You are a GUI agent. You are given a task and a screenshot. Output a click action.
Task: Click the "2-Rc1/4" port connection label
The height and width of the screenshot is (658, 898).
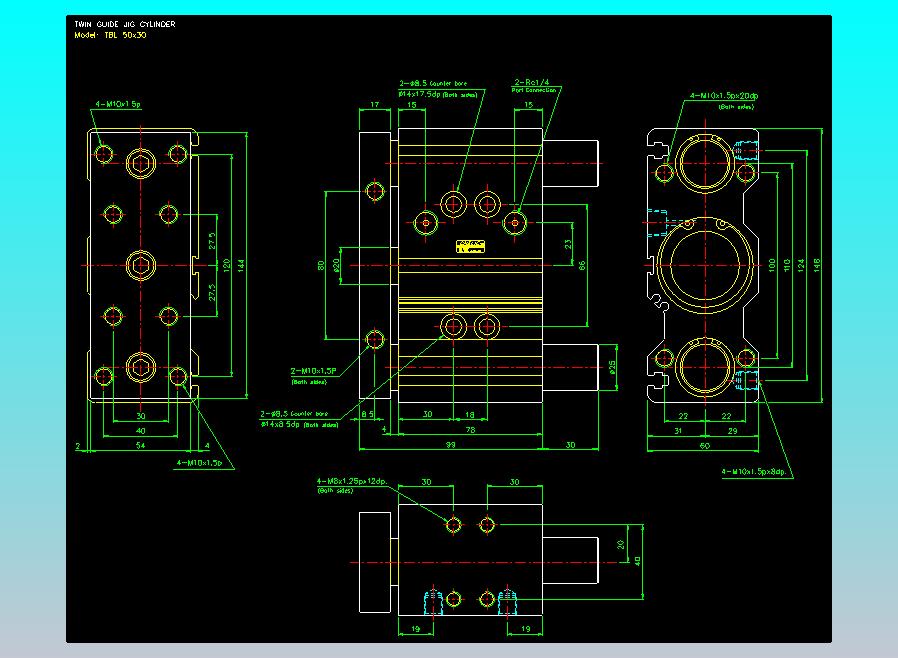[534, 82]
